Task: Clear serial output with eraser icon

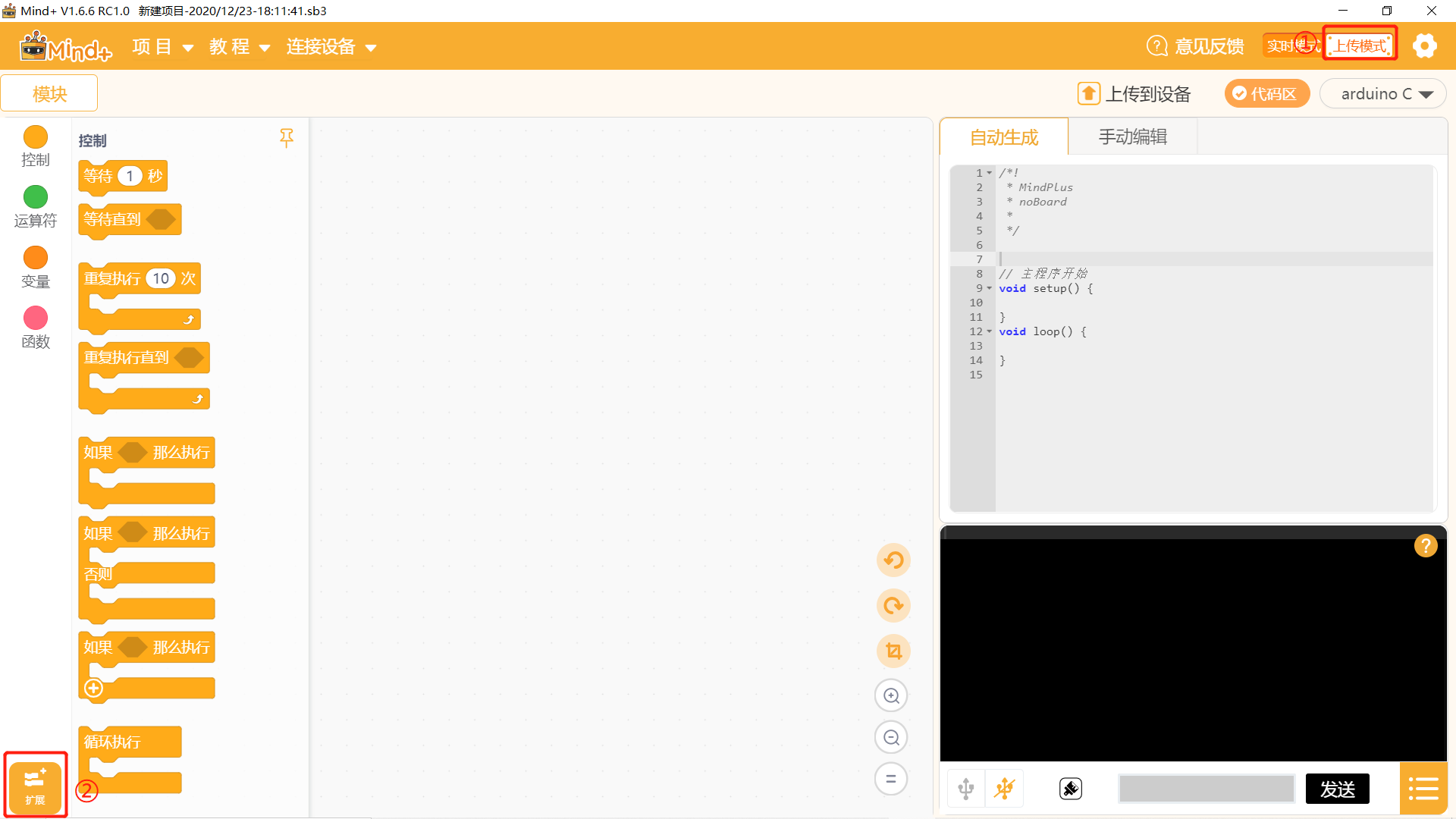Action: (1071, 789)
